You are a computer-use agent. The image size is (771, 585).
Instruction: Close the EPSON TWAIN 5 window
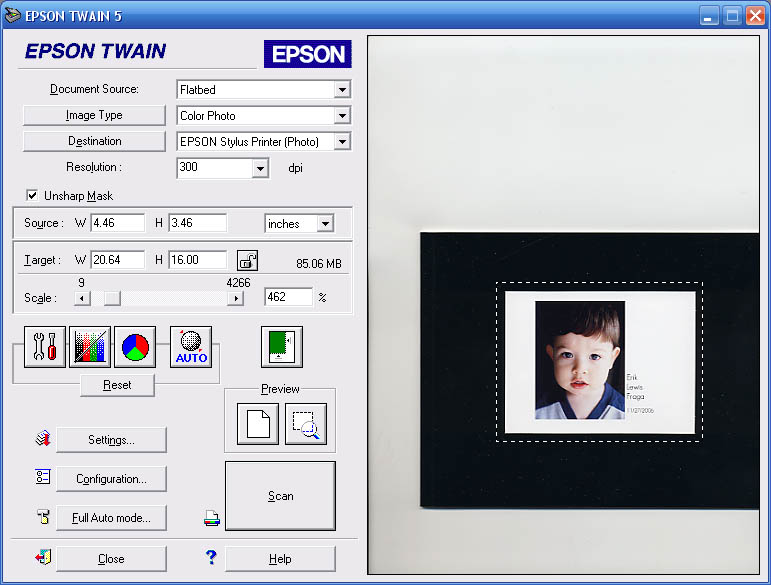755,16
